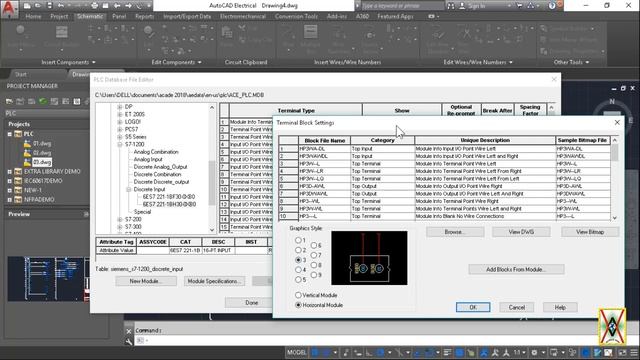Viewport: 640px width, 360px height.
Task: Click the View Bitmap button
Action: (x=590, y=232)
